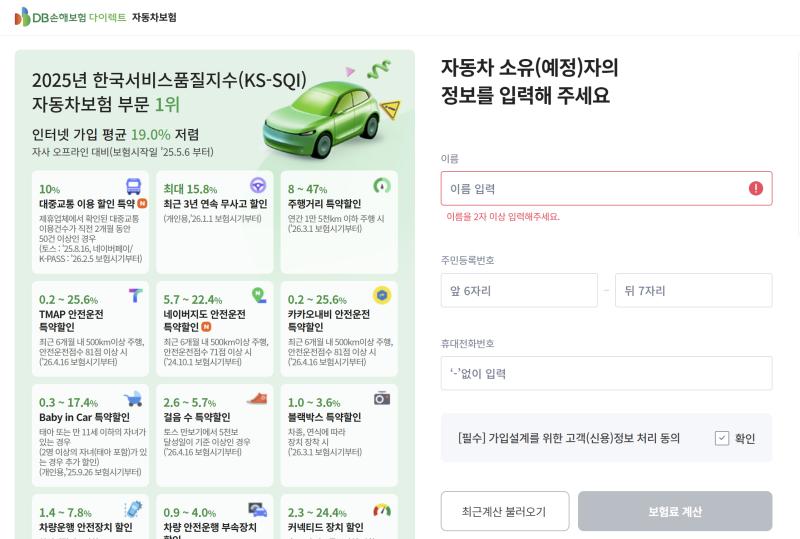Open the 대중교통 이용 할인 특약 card
The height and width of the screenshot is (539, 800).
pos(90,222)
